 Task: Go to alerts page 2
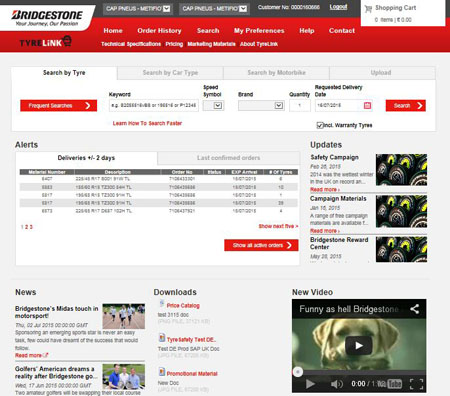[27, 227]
